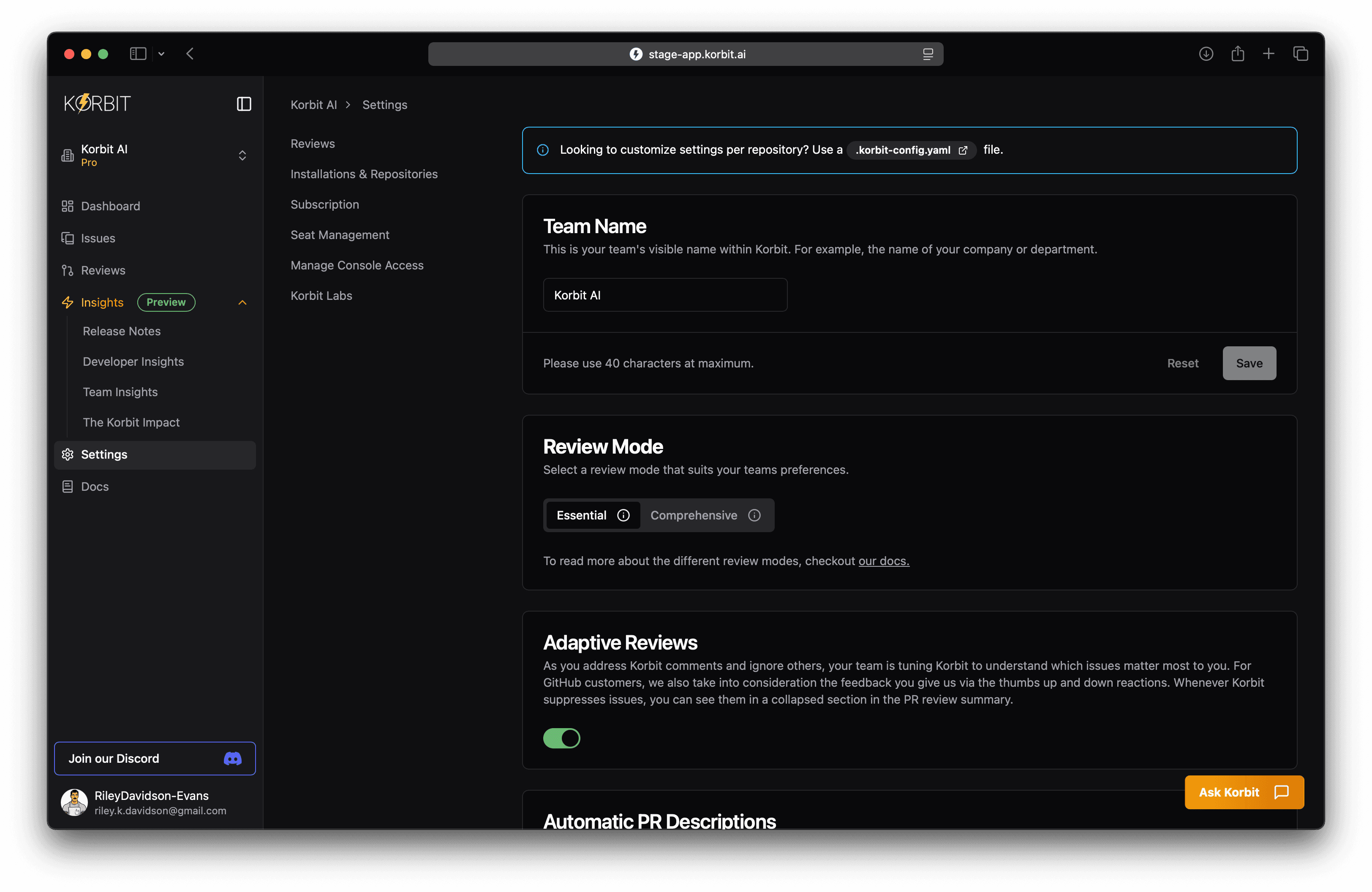Select Essential review mode

[593, 515]
